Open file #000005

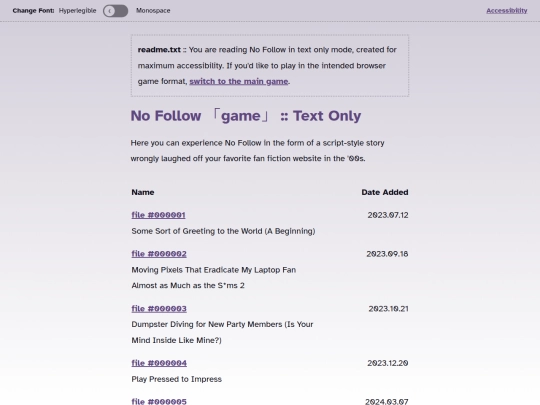click(x=159, y=401)
